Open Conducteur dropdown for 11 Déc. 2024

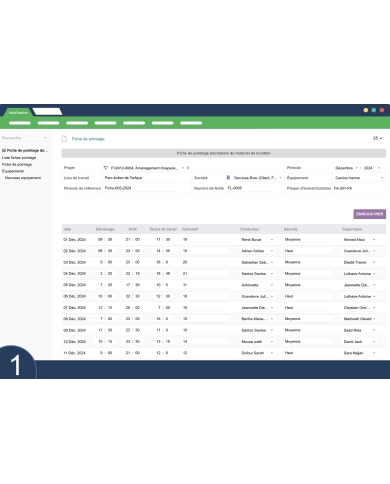click(272, 353)
